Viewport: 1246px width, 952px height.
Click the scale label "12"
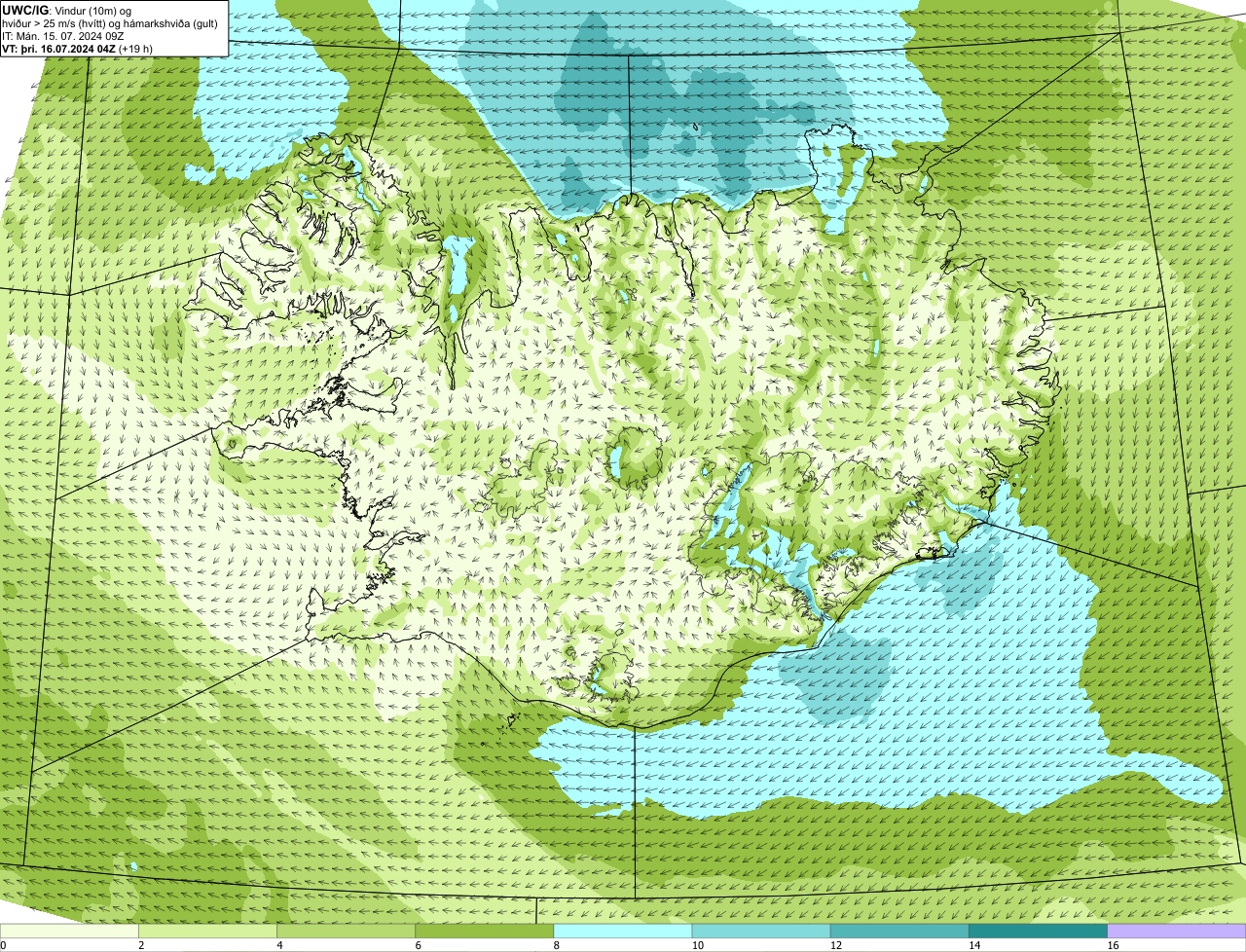tap(836, 945)
